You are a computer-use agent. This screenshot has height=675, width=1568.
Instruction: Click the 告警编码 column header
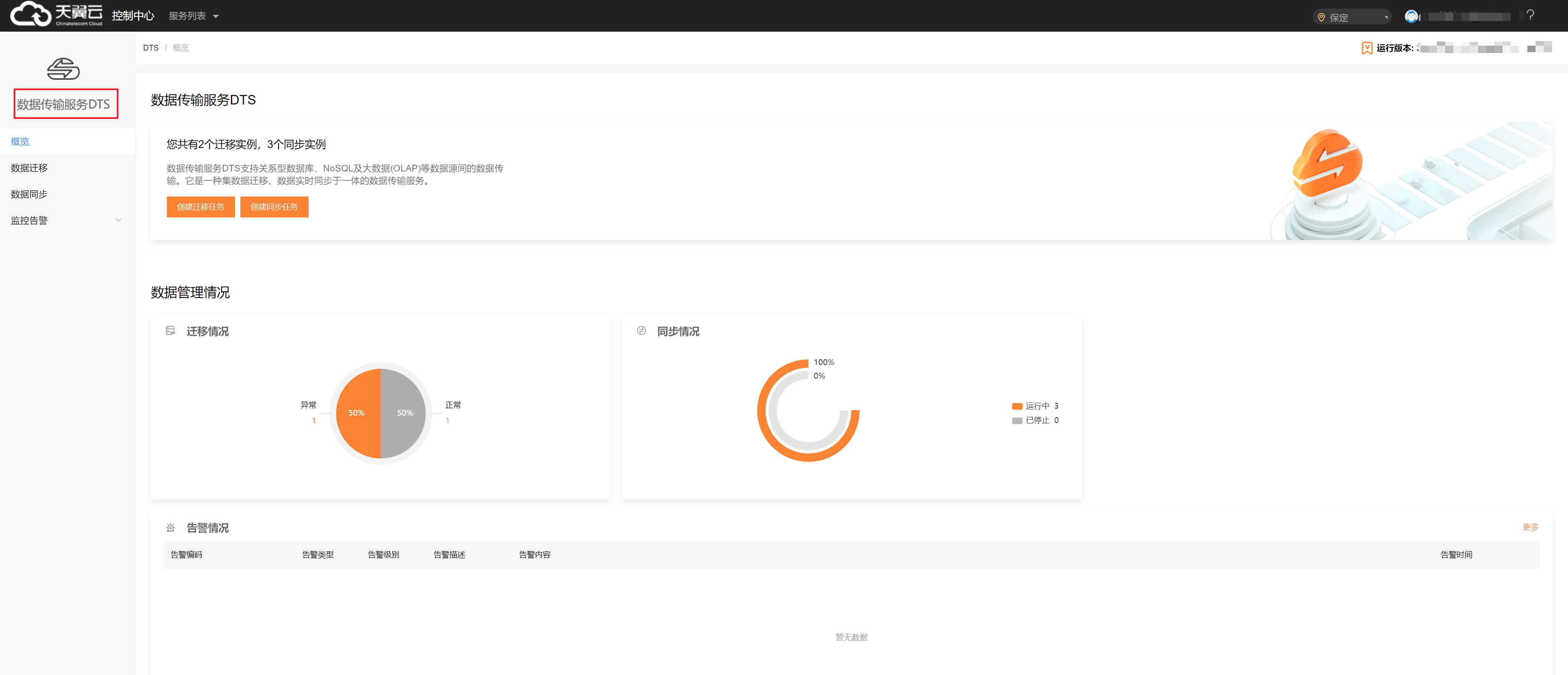pos(186,555)
